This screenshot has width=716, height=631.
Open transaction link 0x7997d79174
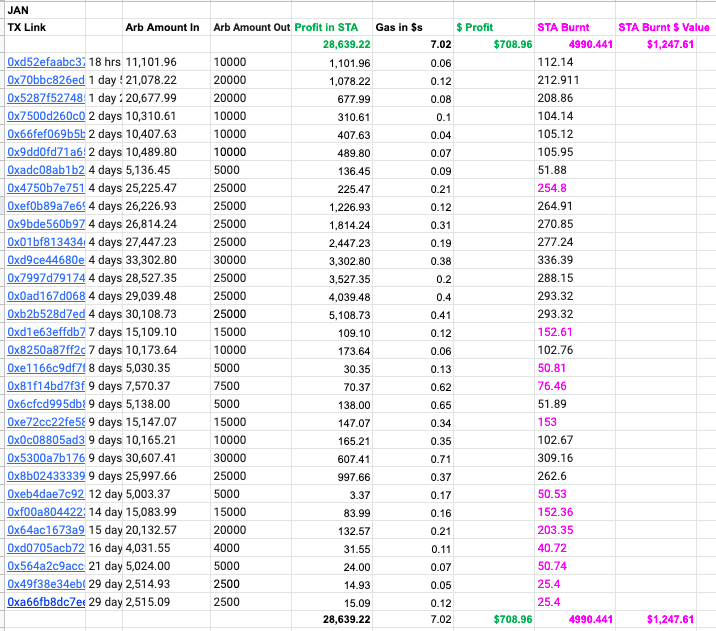click(46, 278)
